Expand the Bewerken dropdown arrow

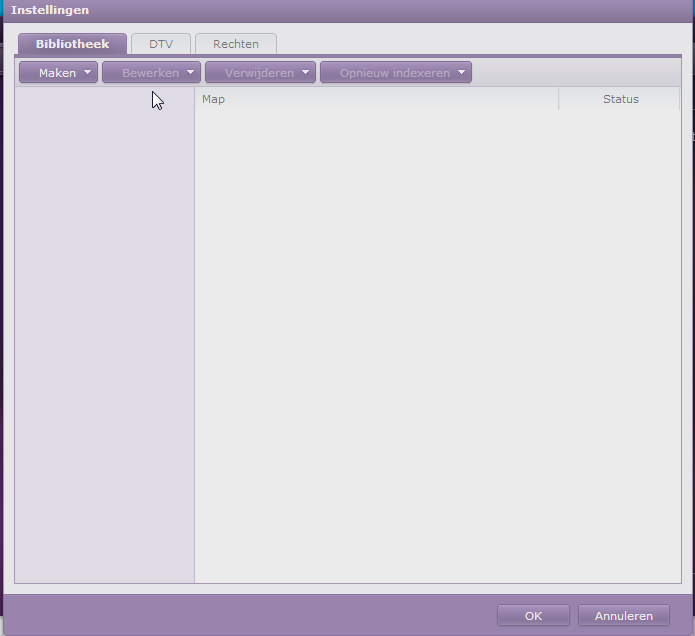(x=190, y=73)
